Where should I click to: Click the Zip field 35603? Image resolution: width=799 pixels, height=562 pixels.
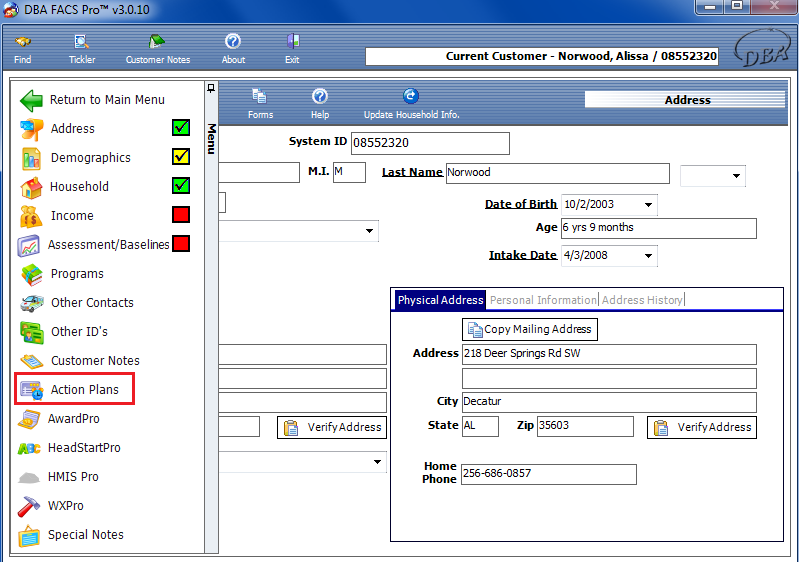tap(585, 426)
